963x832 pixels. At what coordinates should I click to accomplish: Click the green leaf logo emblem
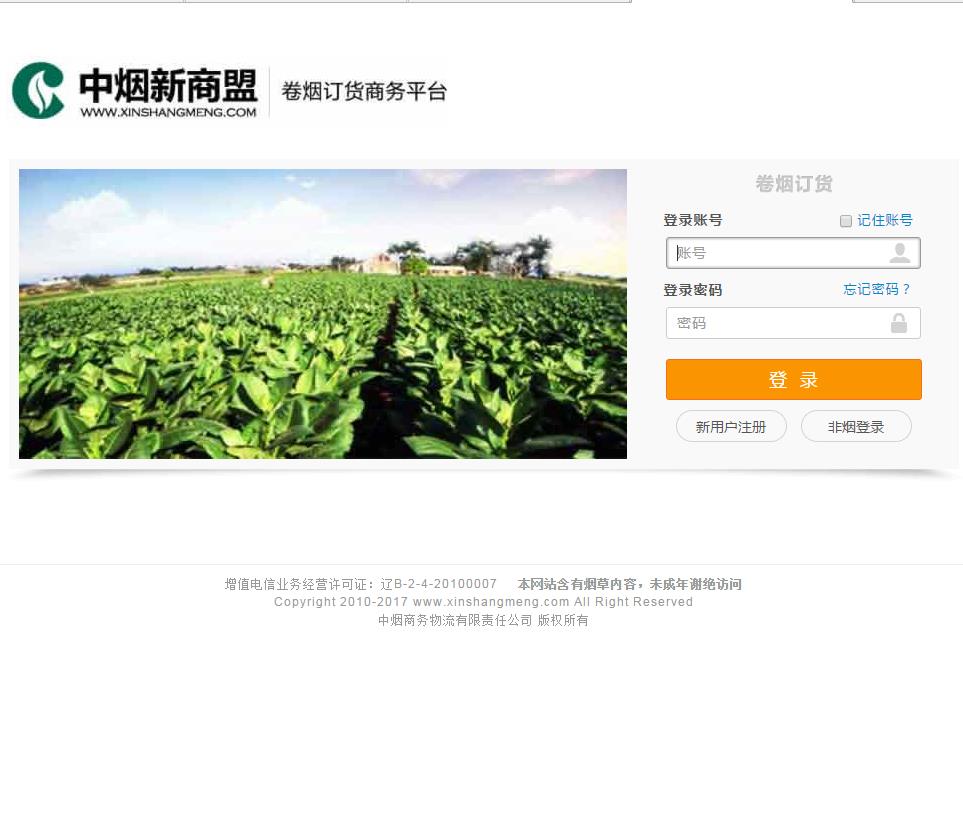point(38,90)
